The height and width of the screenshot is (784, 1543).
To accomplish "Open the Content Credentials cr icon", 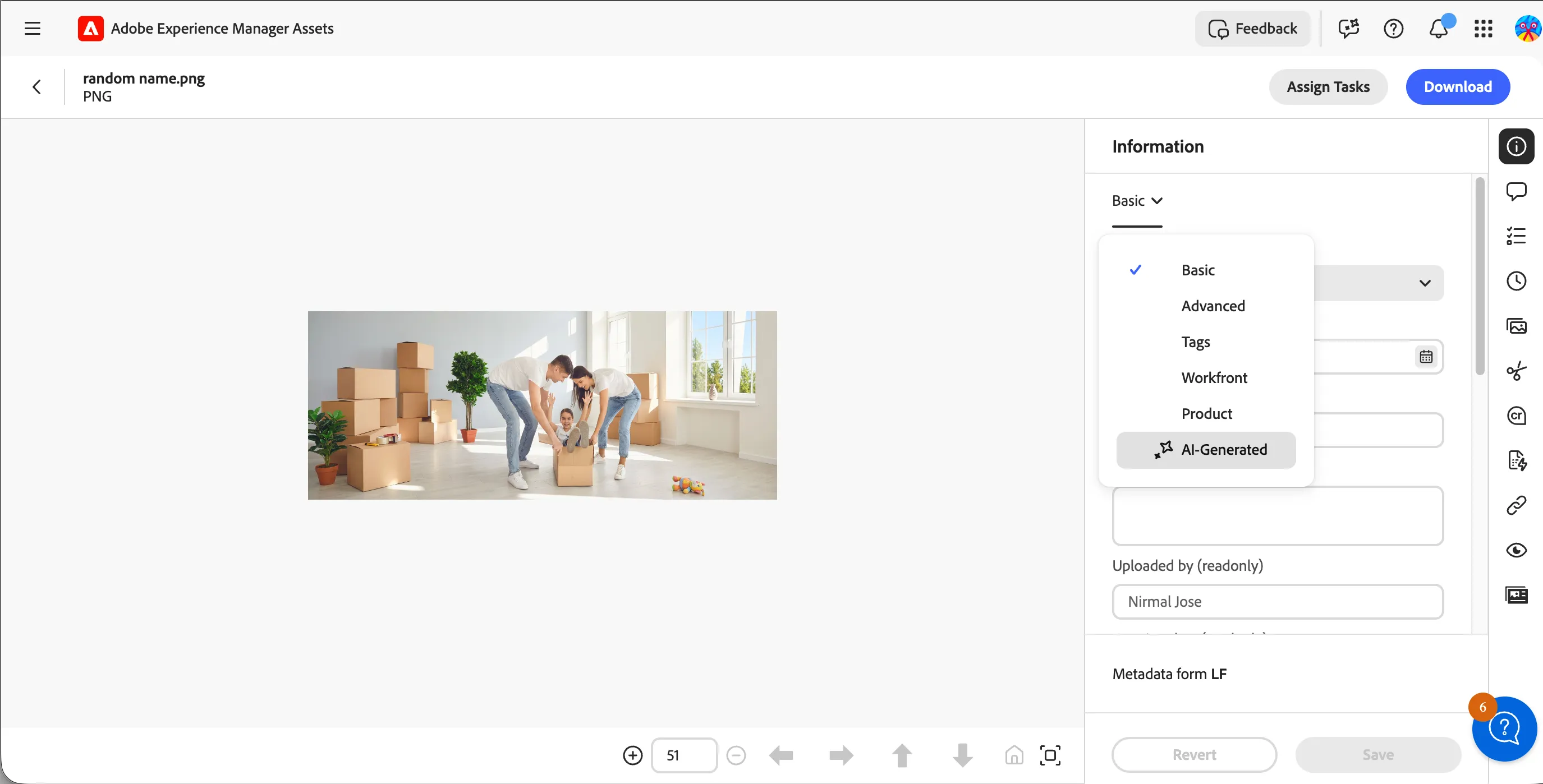I will (1516, 416).
